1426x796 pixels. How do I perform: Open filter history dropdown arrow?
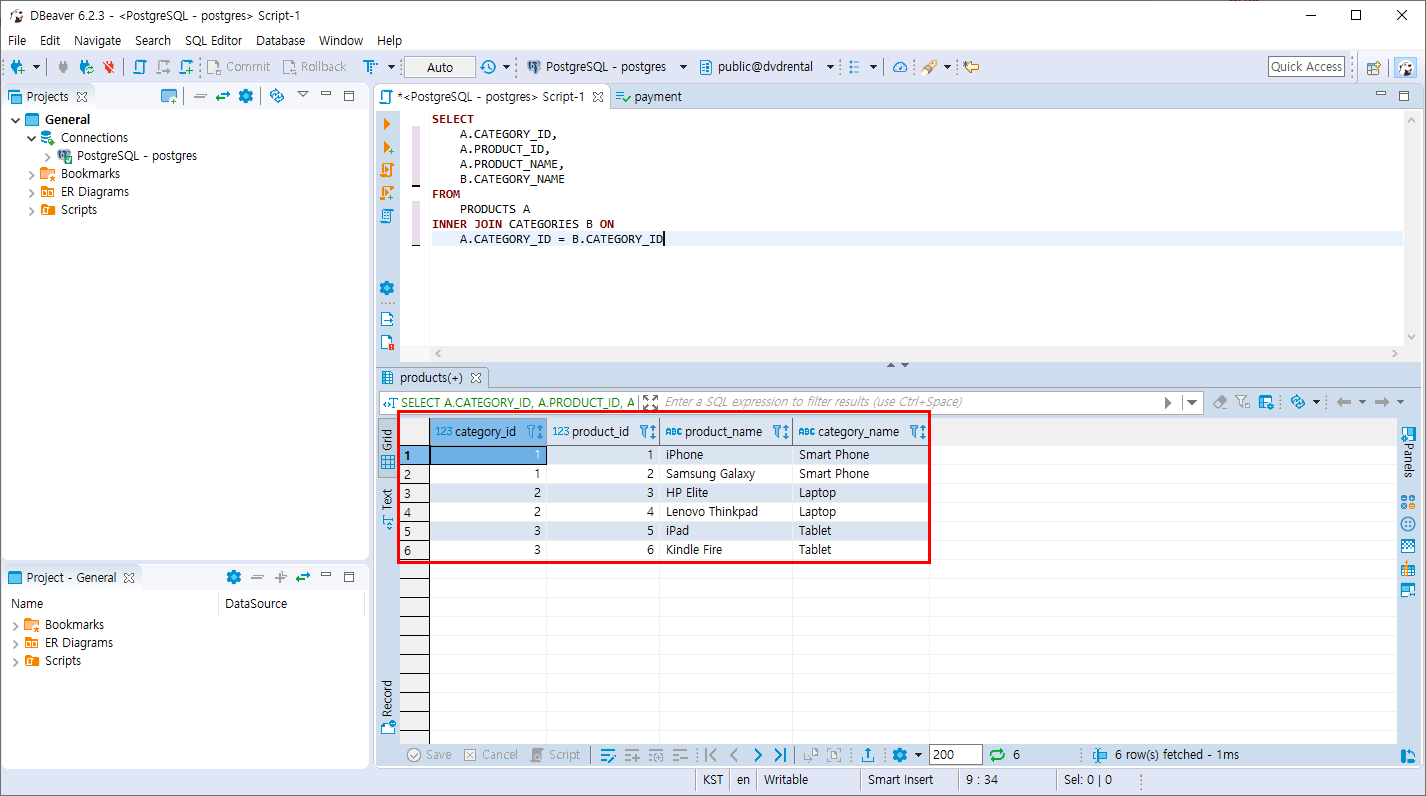1191,402
